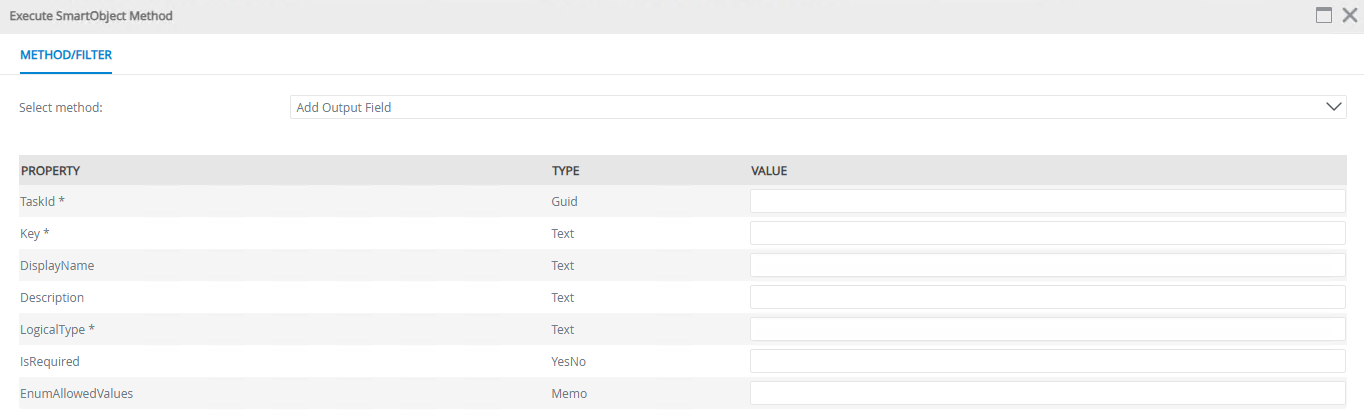Click the EnumAllowedValues property label
The width and height of the screenshot is (1364, 420).
click(76, 393)
